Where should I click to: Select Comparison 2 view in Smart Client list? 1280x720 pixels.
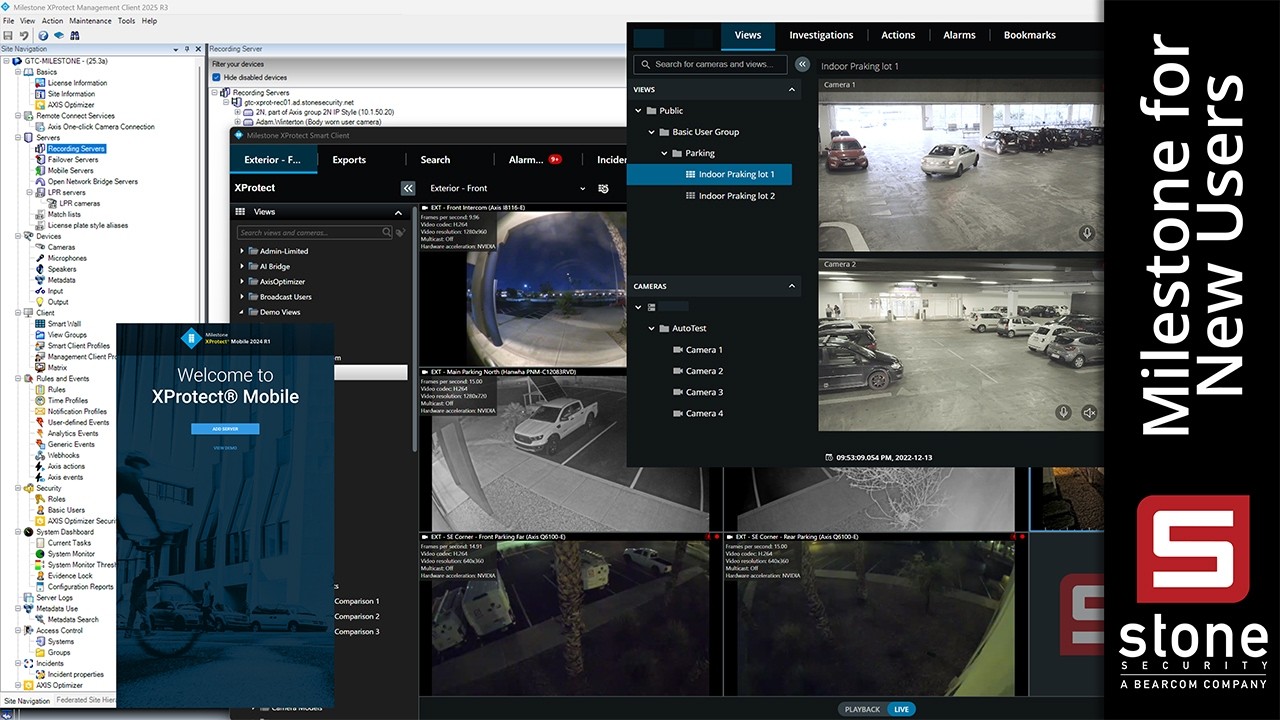coord(356,617)
